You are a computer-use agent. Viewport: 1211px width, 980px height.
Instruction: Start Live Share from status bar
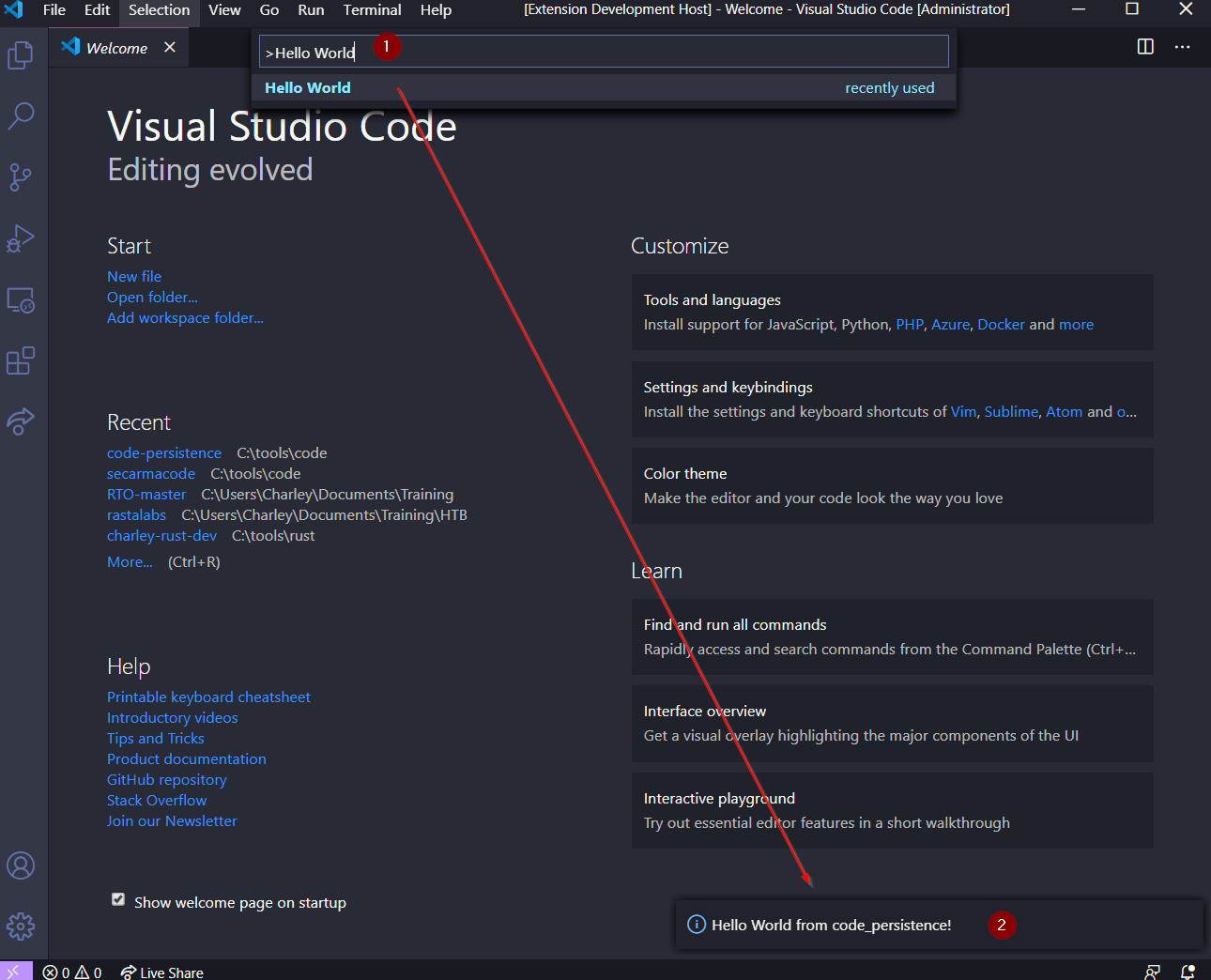(x=162, y=972)
